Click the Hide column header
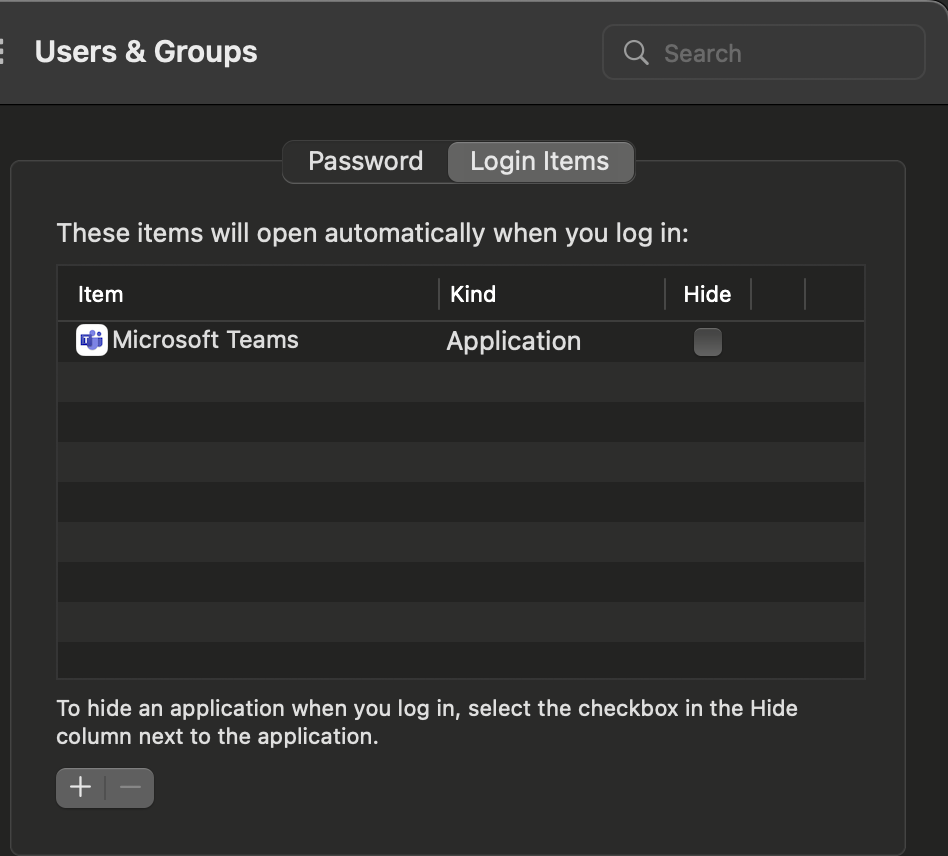Screen dimensions: 948x856 click(707, 294)
